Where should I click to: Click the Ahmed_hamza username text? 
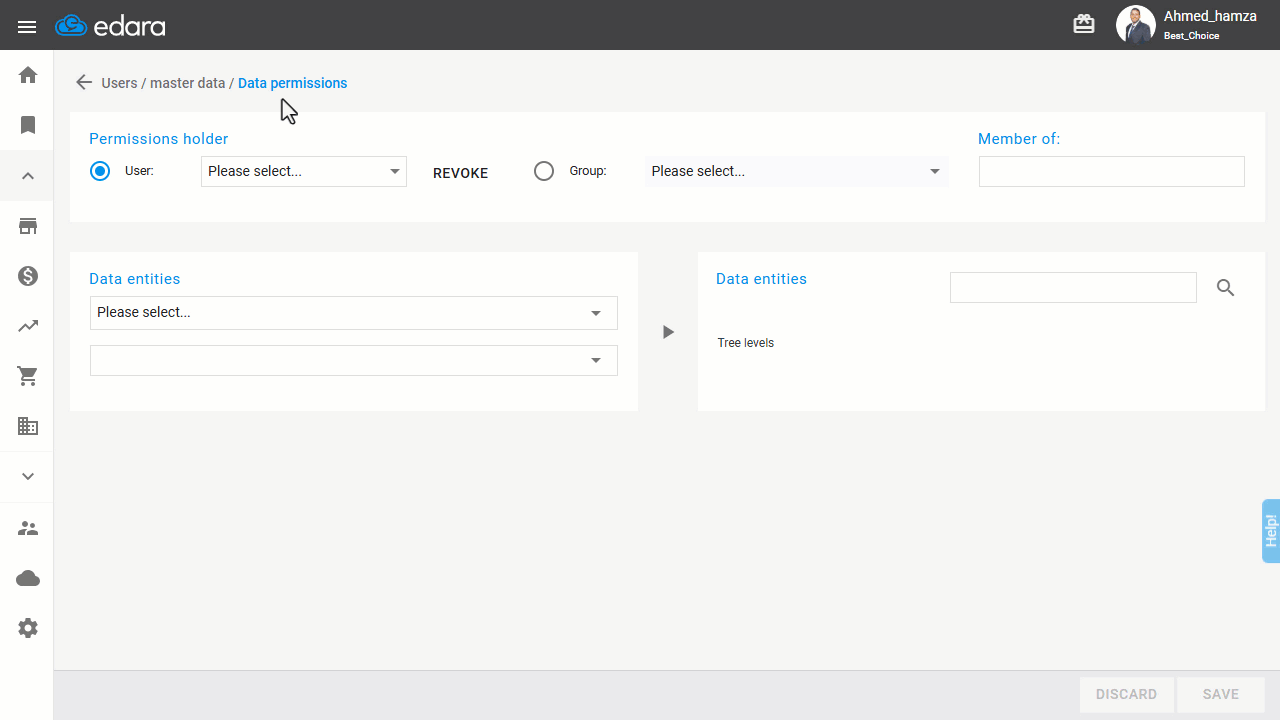[x=1210, y=16]
